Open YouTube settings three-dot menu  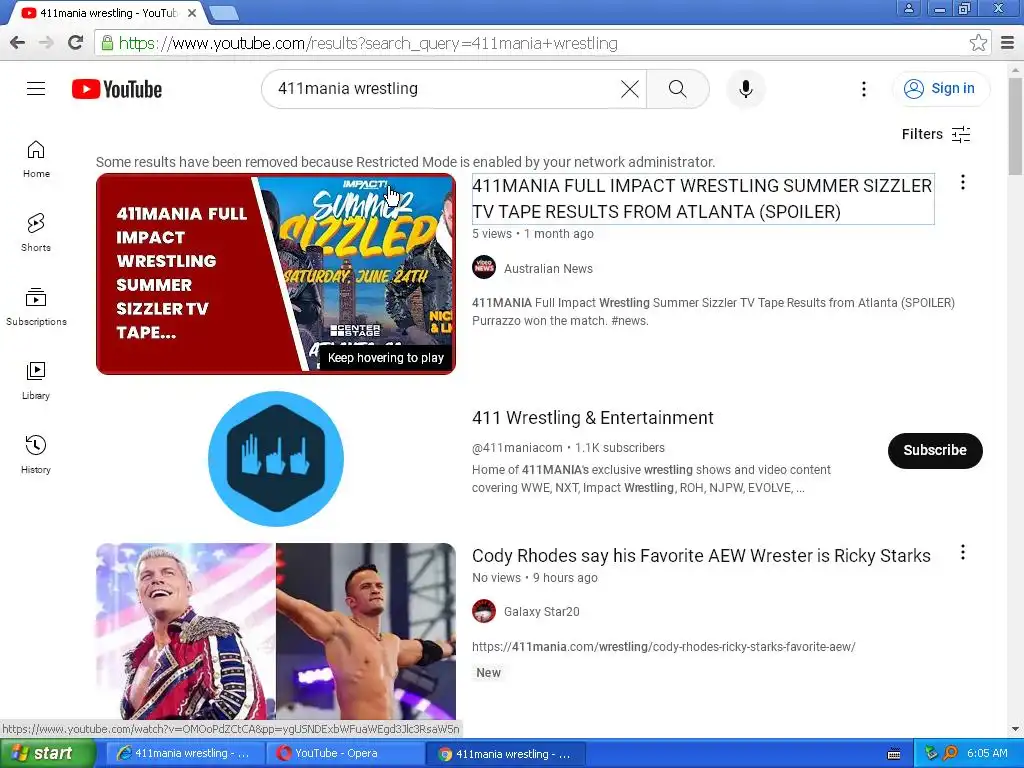(863, 89)
